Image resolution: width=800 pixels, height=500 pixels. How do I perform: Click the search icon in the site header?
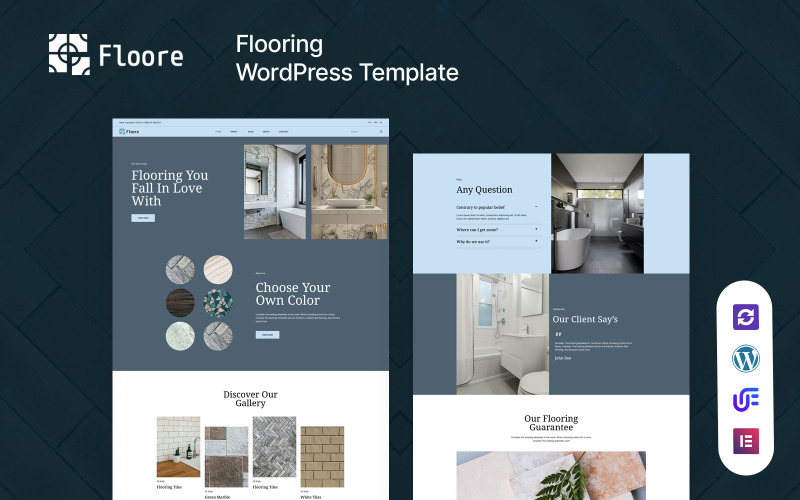381,131
